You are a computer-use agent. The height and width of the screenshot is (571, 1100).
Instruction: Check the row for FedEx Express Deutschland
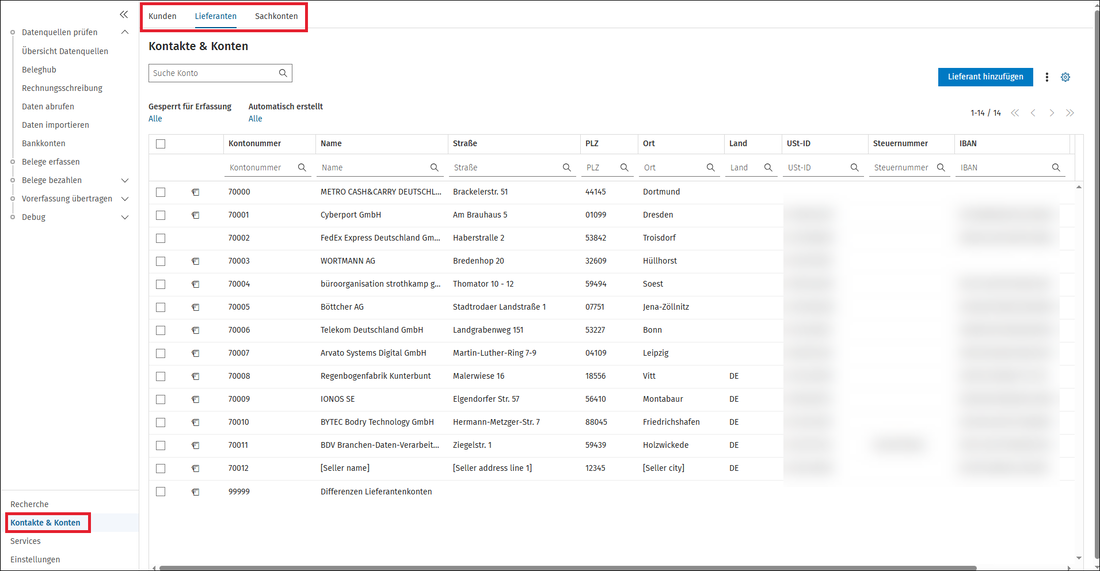point(161,239)
